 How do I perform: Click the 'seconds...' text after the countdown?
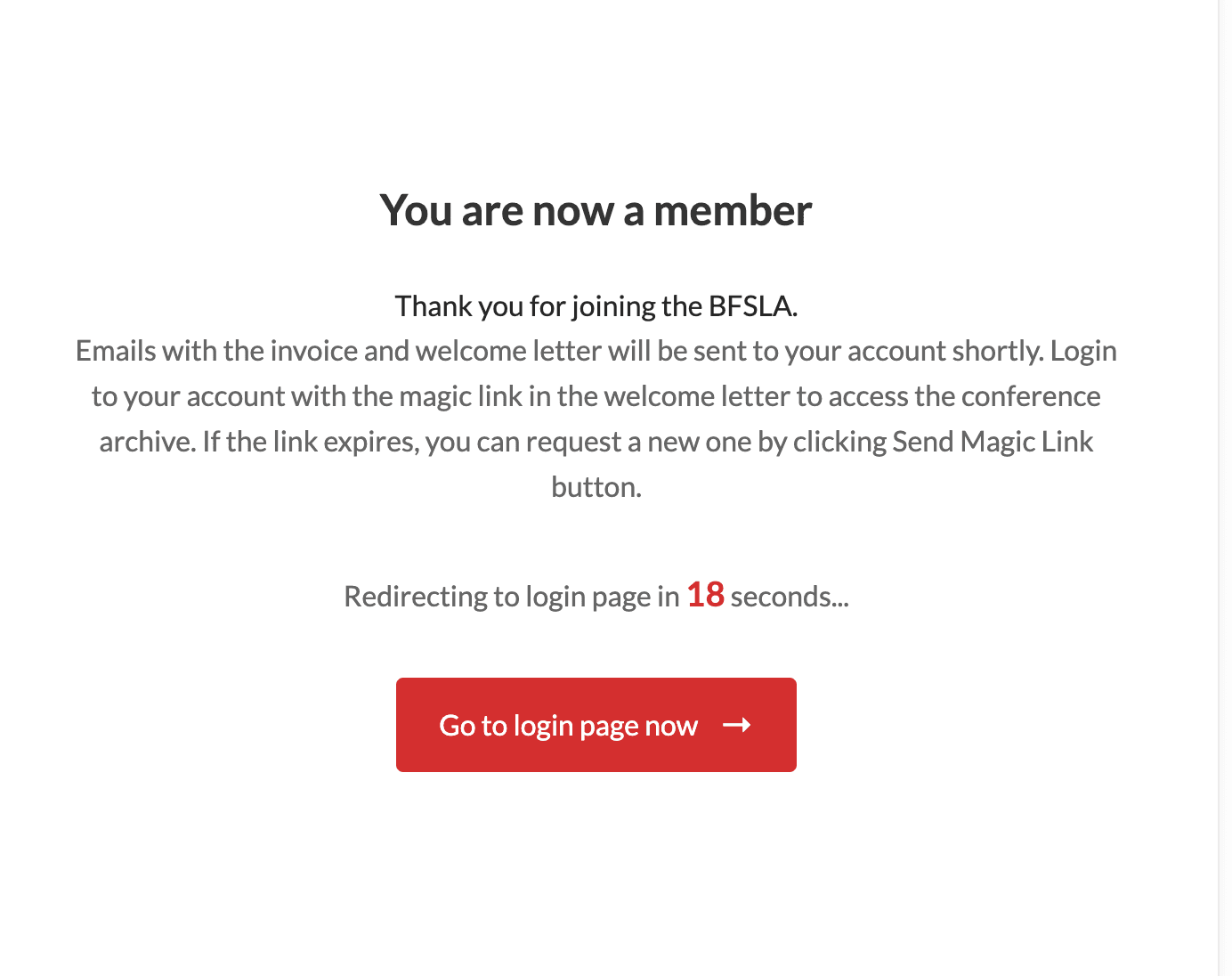[x=789, y=597]
